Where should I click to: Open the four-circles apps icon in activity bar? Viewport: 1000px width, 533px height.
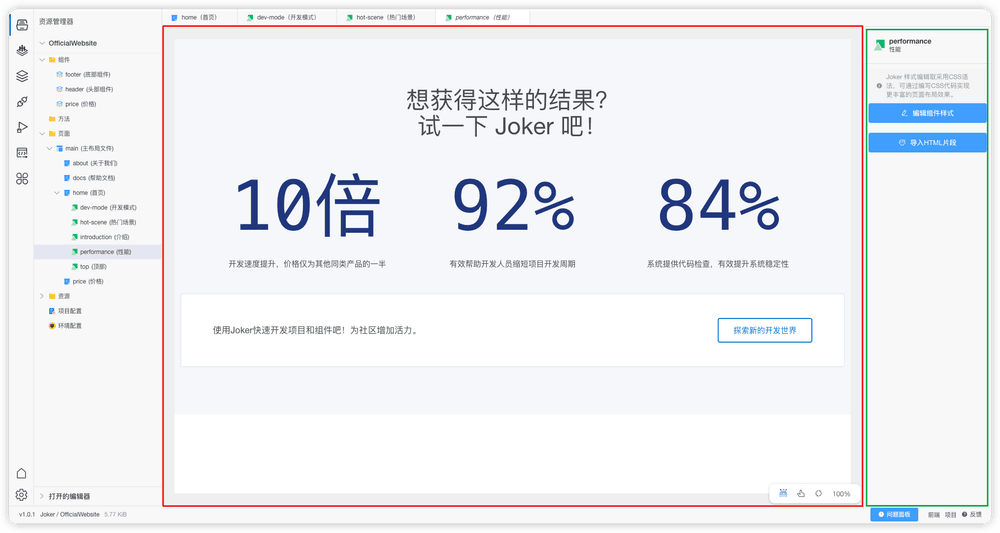(22, 179)
